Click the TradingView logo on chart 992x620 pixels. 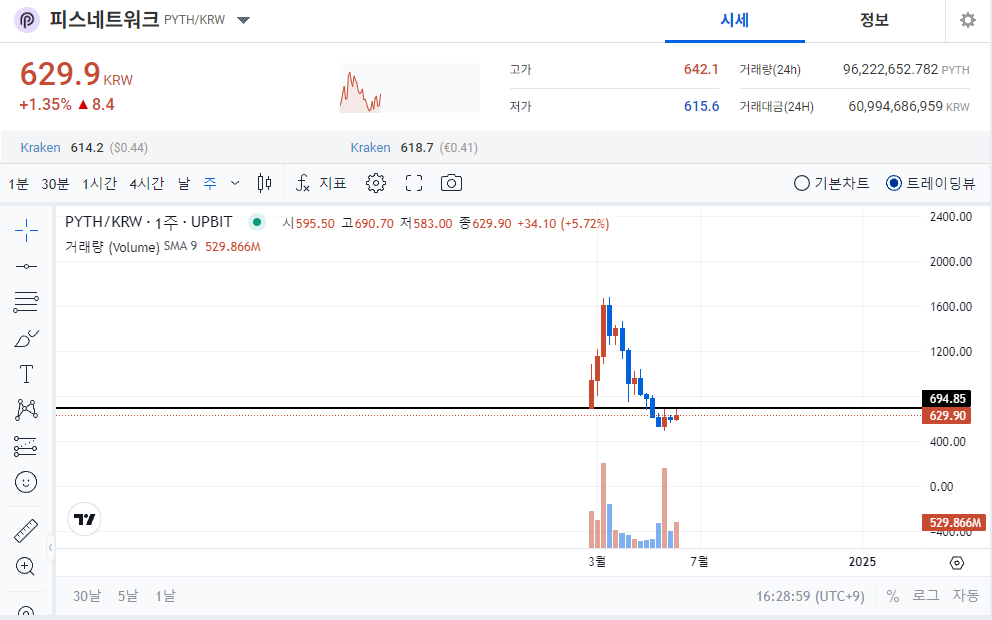click(84, 519)
